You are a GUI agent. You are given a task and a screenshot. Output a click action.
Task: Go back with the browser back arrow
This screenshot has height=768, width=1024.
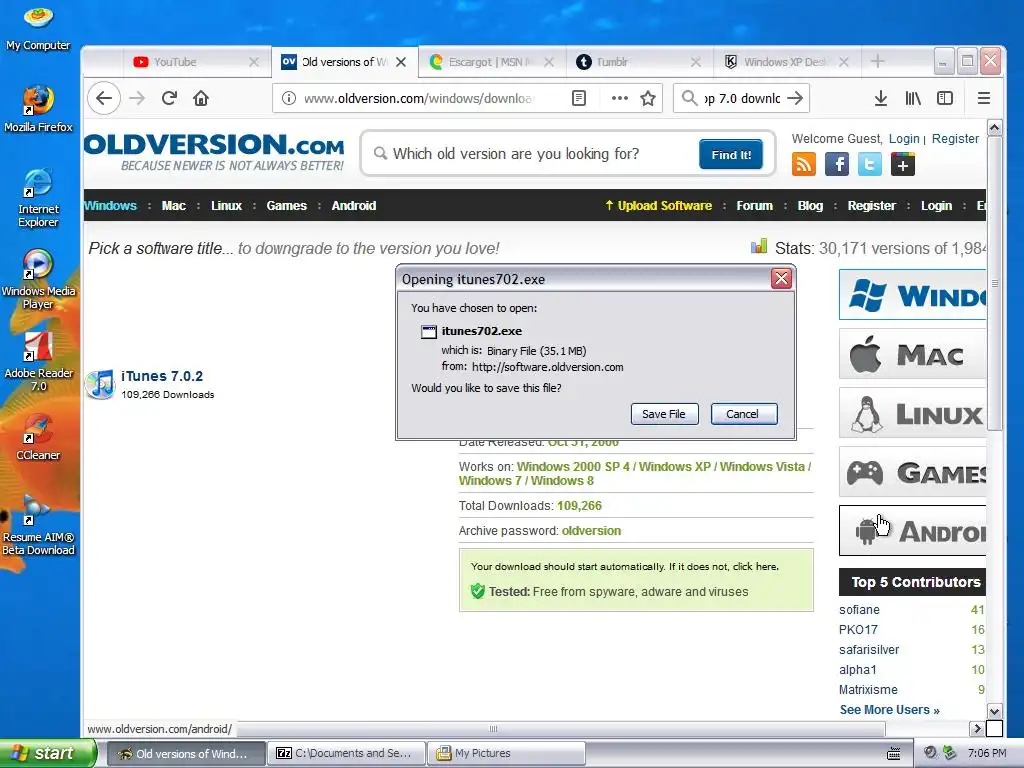click(104, 99)
